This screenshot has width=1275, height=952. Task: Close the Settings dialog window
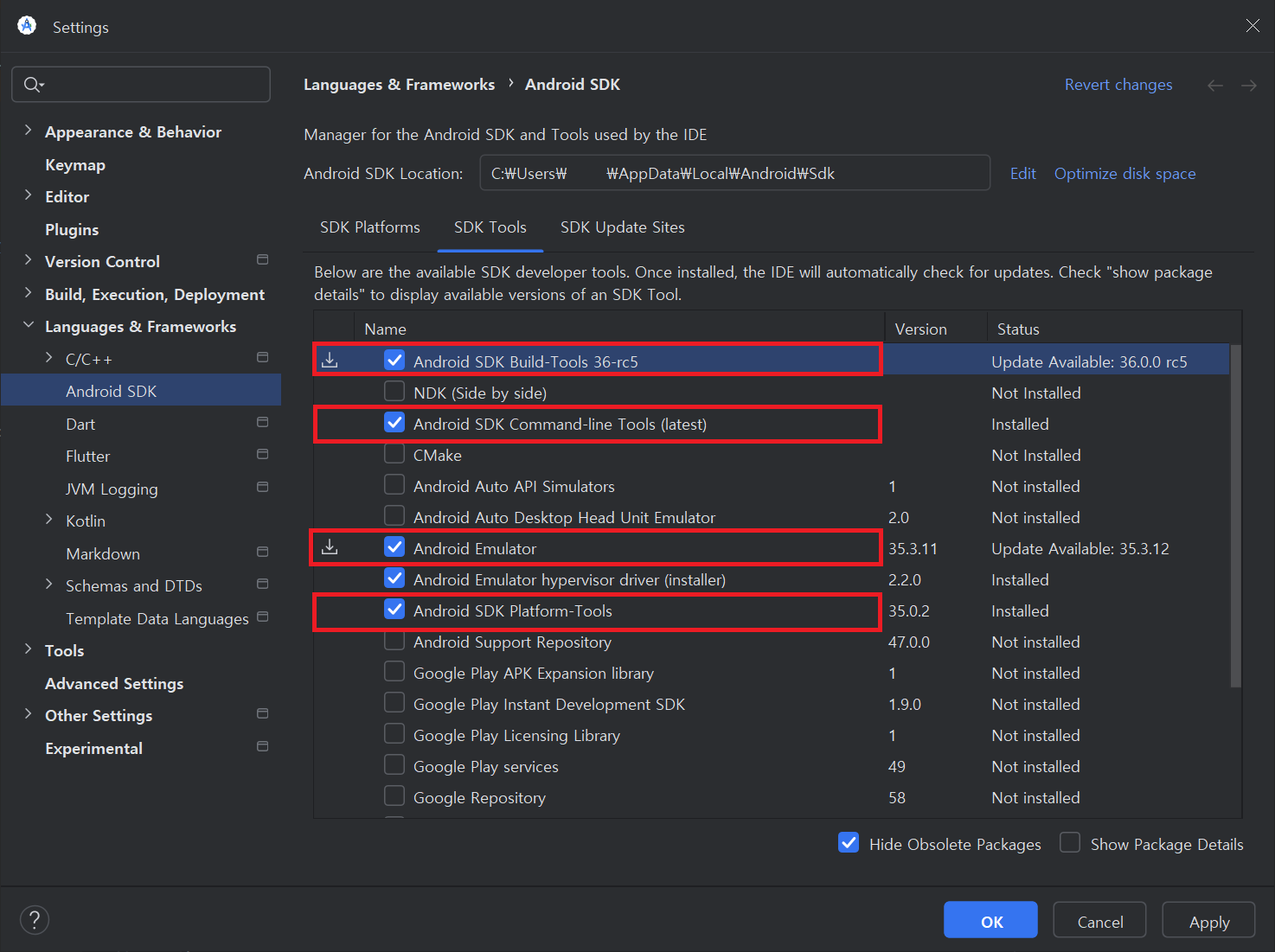1253,26
